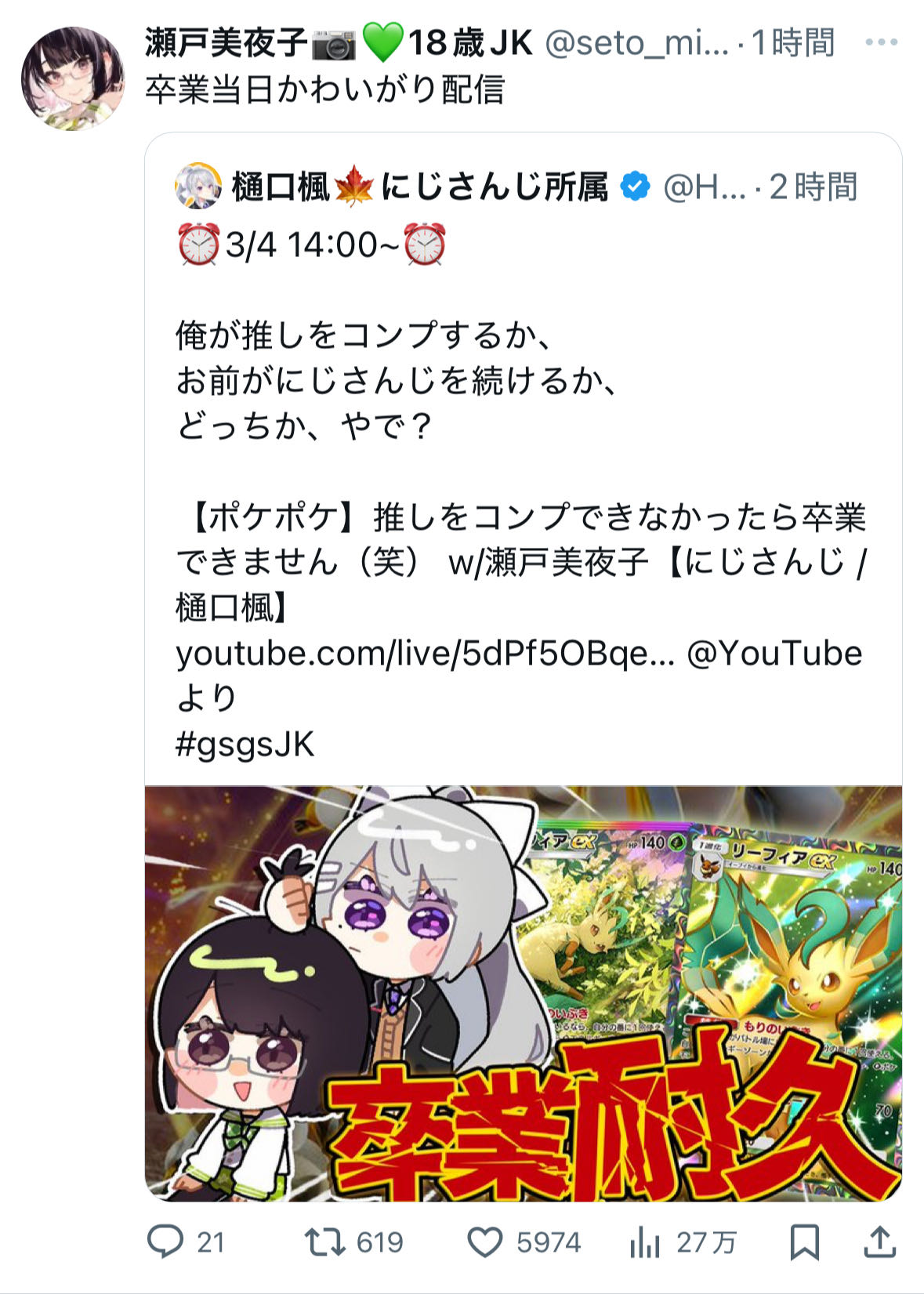The image size is (924, 1294).
Task: View analytics bar chart icon
Action: pyautogui.click(x=644, y=1242)
